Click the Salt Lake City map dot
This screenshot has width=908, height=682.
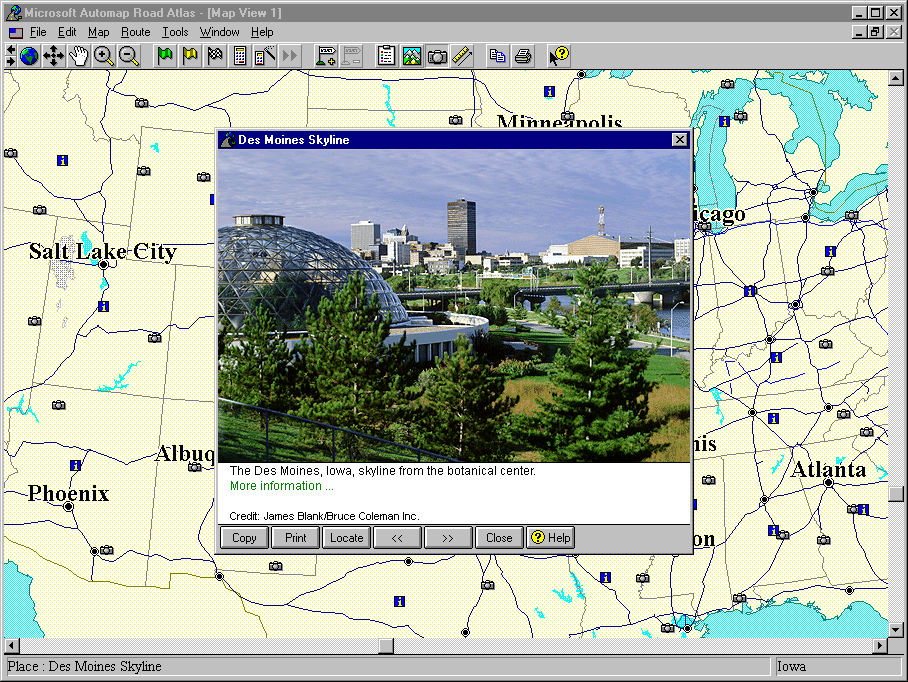click(104, 265)
